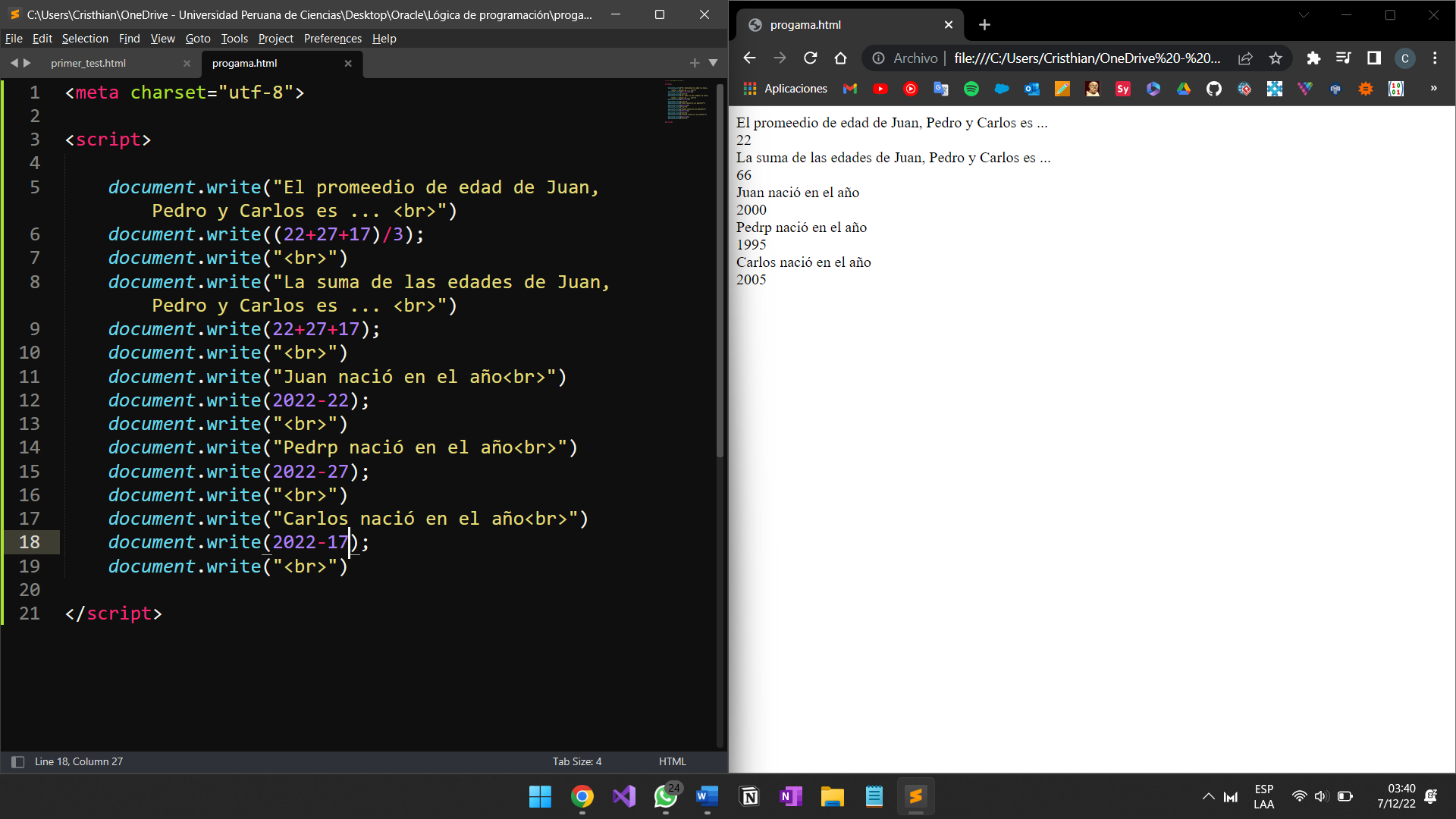This screenshot has height=819, width=1456.
Task: Go to the next tab with right arrow
Action: point(27,64)
